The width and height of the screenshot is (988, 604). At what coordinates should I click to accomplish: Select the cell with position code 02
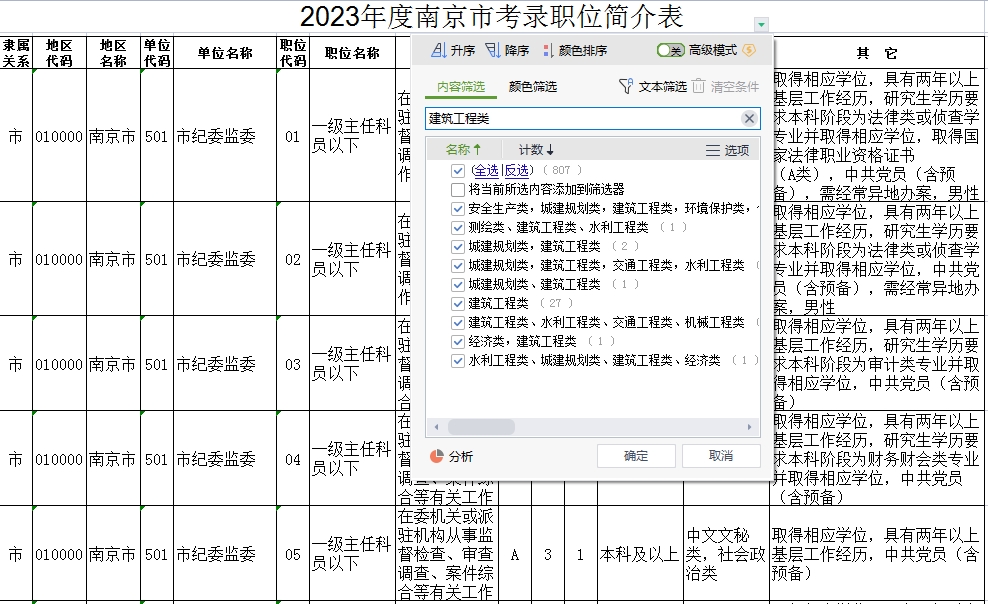[x=293, y=259]
